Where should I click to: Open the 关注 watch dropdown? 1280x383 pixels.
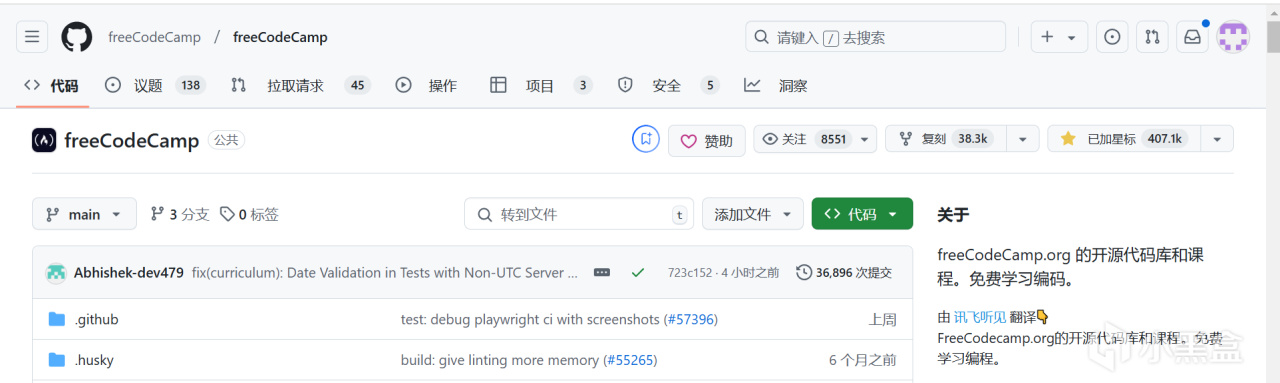[815, 139]
